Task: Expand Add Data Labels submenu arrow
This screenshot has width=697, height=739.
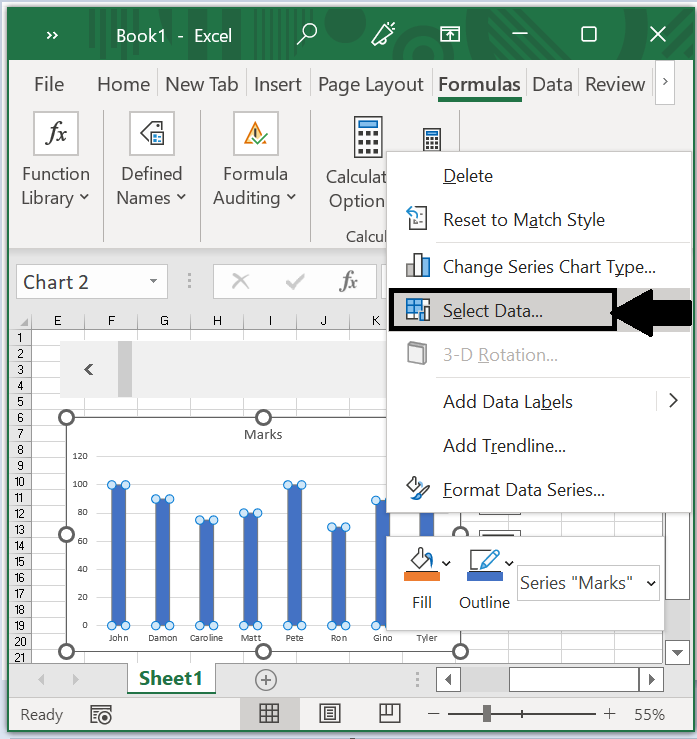Action: click(x=673, y=401)
